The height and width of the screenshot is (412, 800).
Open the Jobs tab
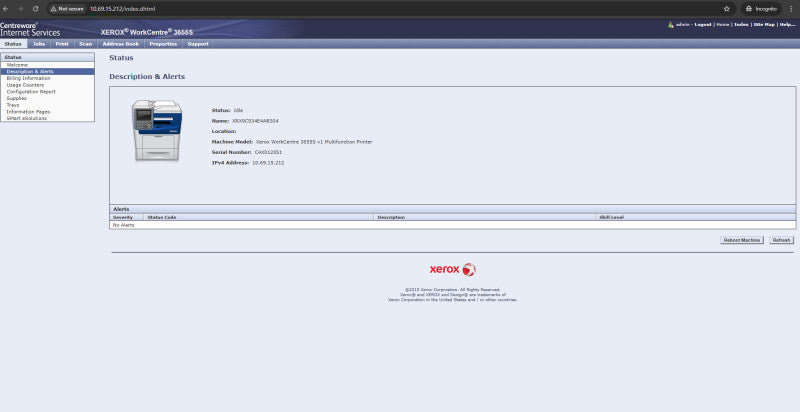[x=39, y=44]
